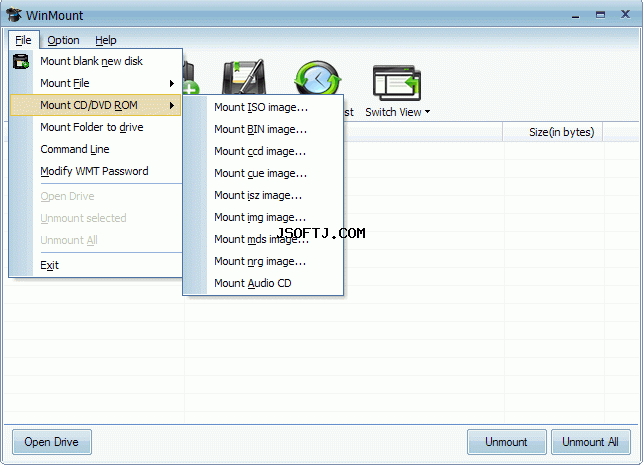643x465 pixels.
Task: Choose Modify WMT Password
Action: [x=95, y=171]
